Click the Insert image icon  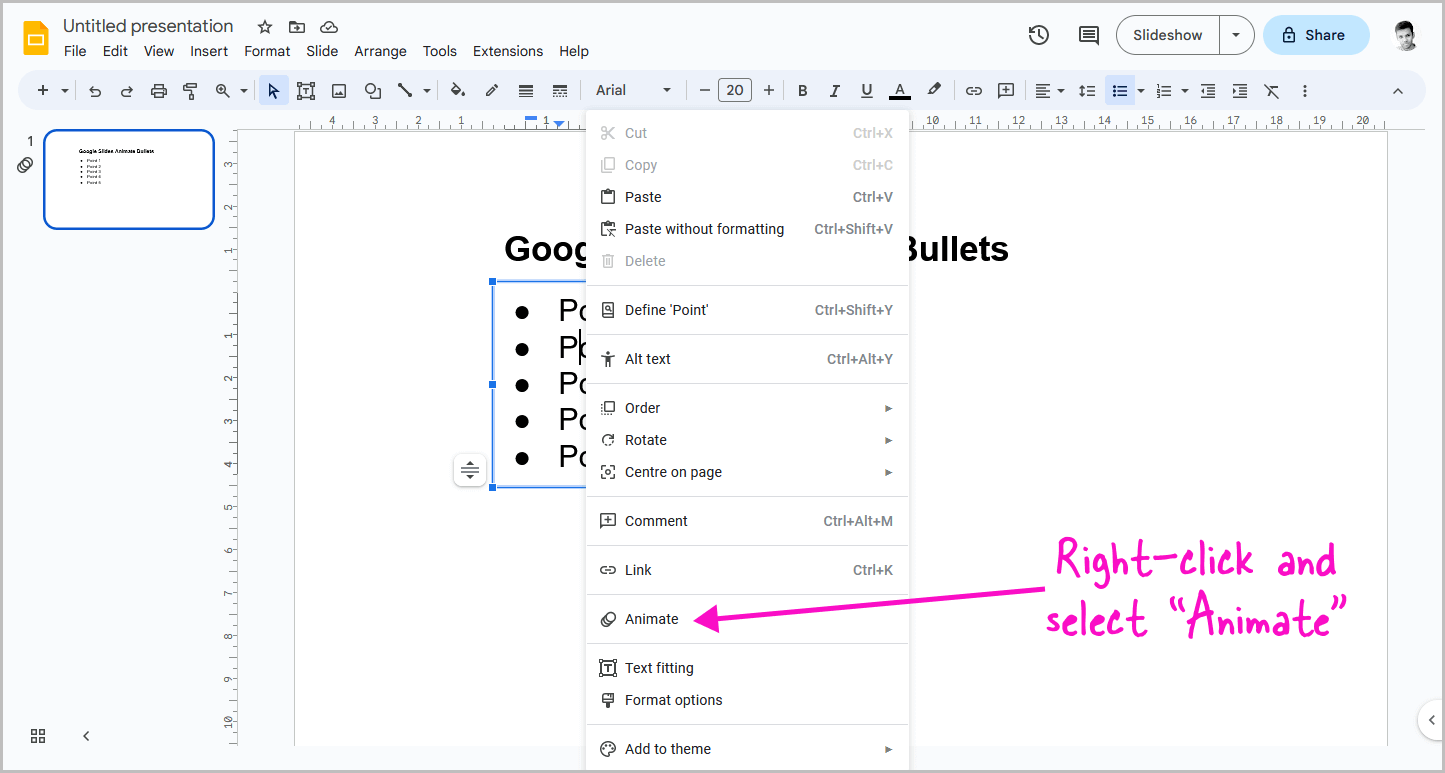339,91
